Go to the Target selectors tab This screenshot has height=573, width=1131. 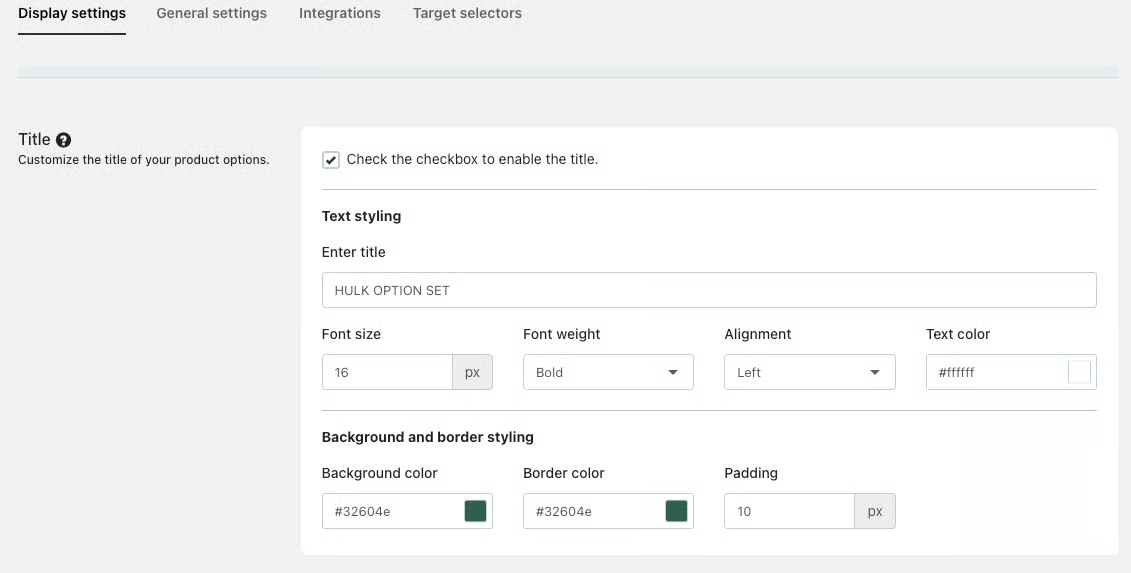(467, 14)
